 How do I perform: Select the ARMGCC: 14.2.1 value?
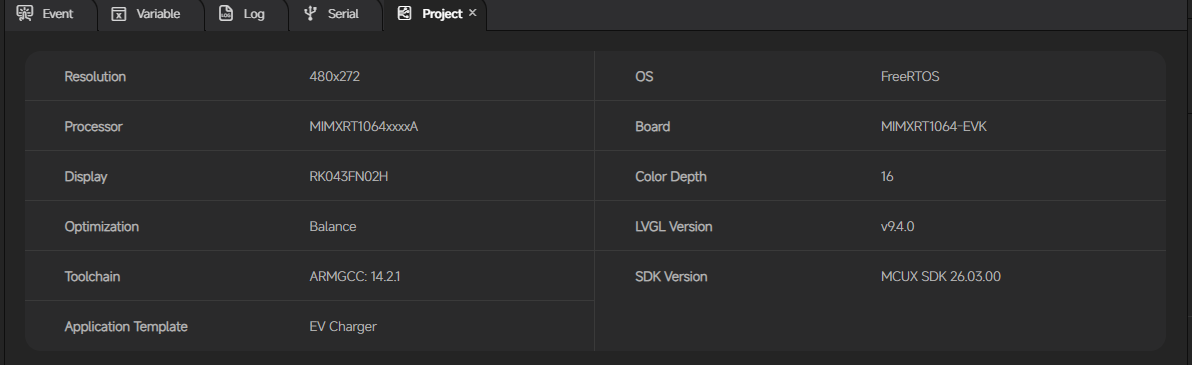[x=355, y=277]
